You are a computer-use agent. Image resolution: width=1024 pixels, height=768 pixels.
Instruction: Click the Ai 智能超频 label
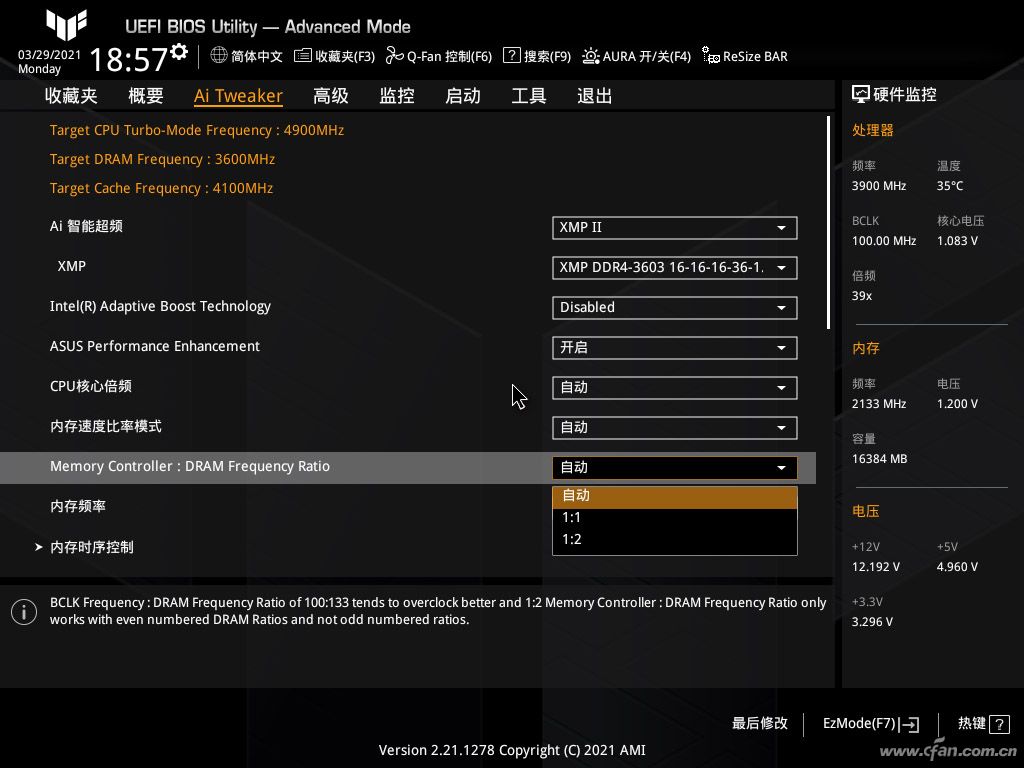(x=86, y=227)
